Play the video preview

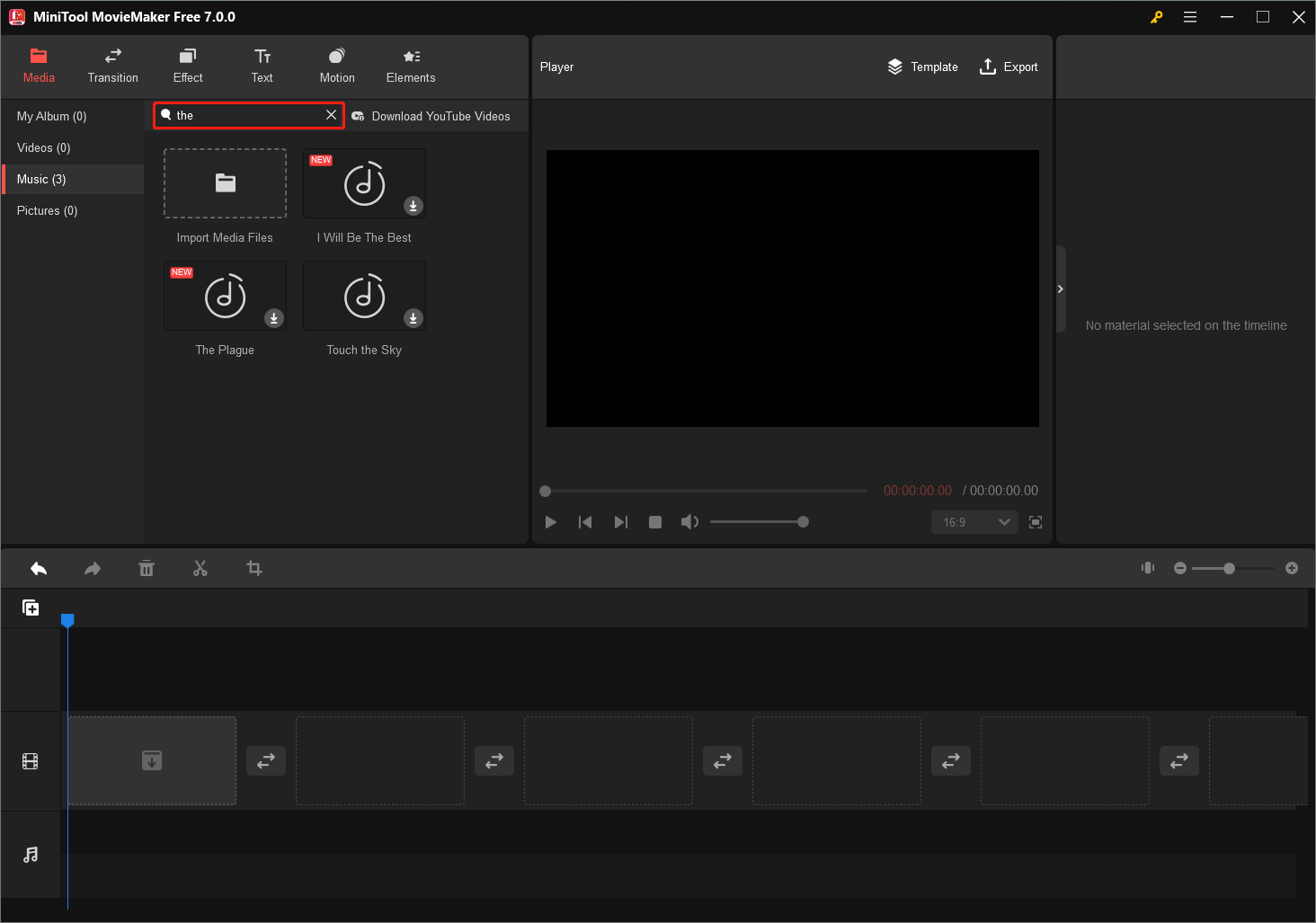click(x=551, y=522)
